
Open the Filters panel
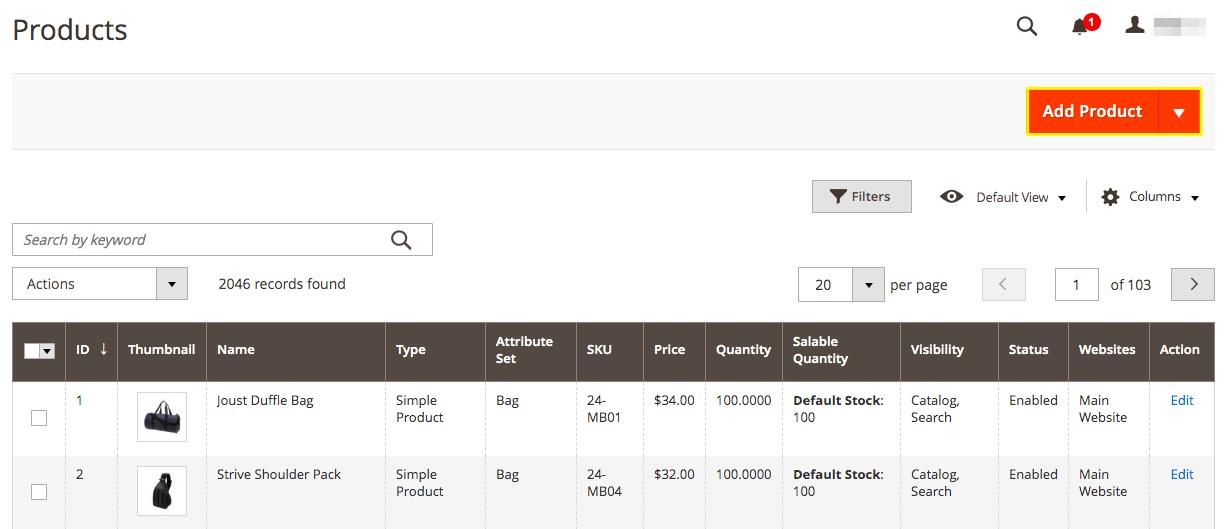(861, 197)
